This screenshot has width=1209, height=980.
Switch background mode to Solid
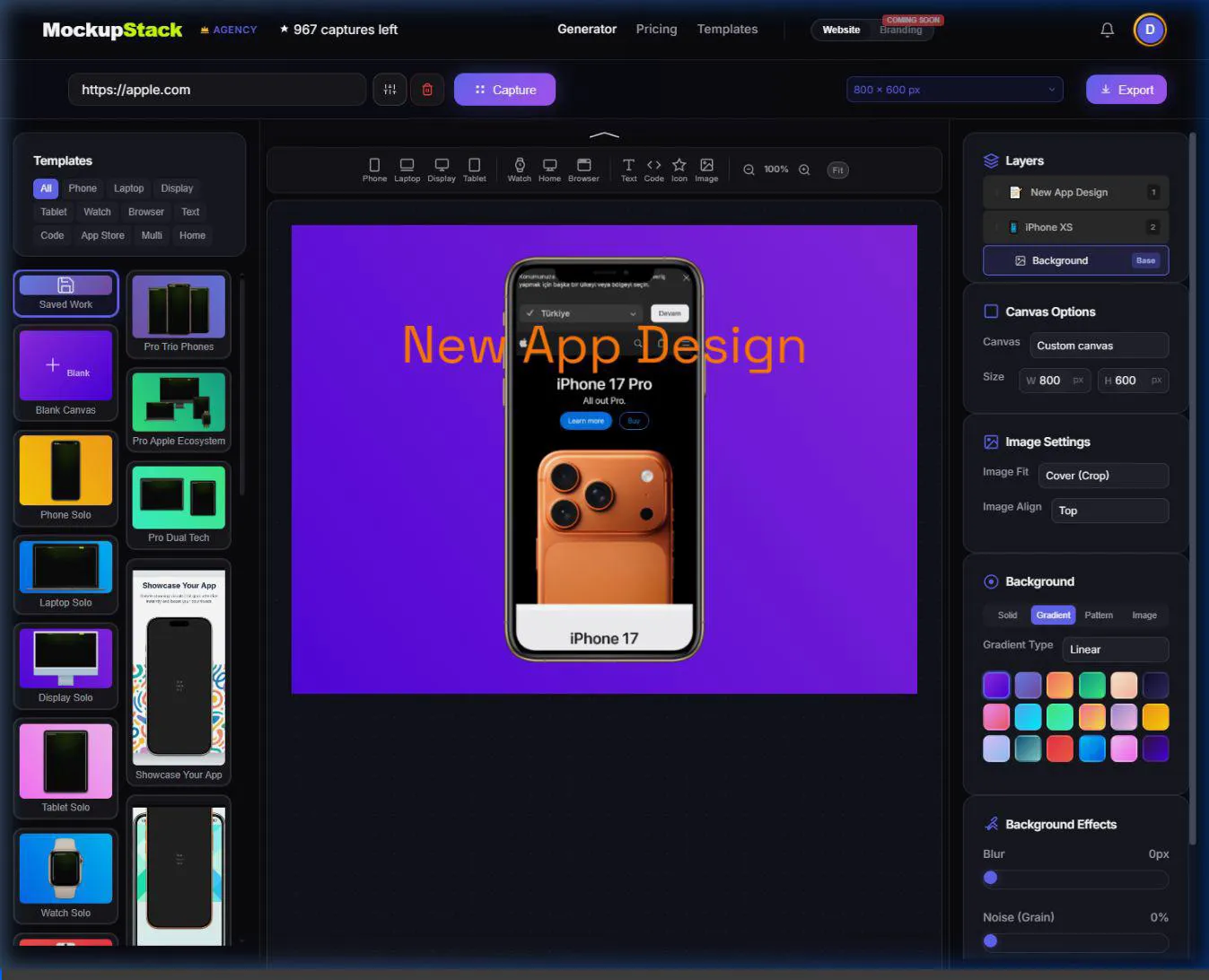1007,615
